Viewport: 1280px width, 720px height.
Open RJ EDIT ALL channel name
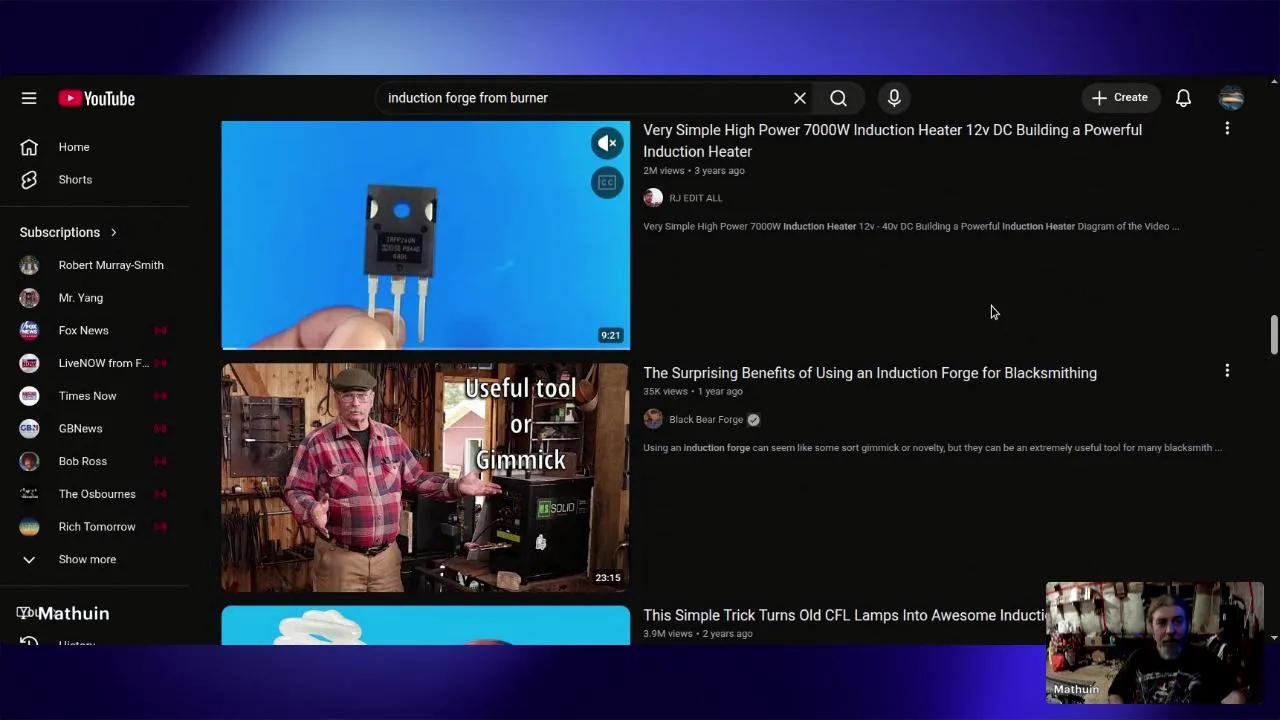[695, 198]
